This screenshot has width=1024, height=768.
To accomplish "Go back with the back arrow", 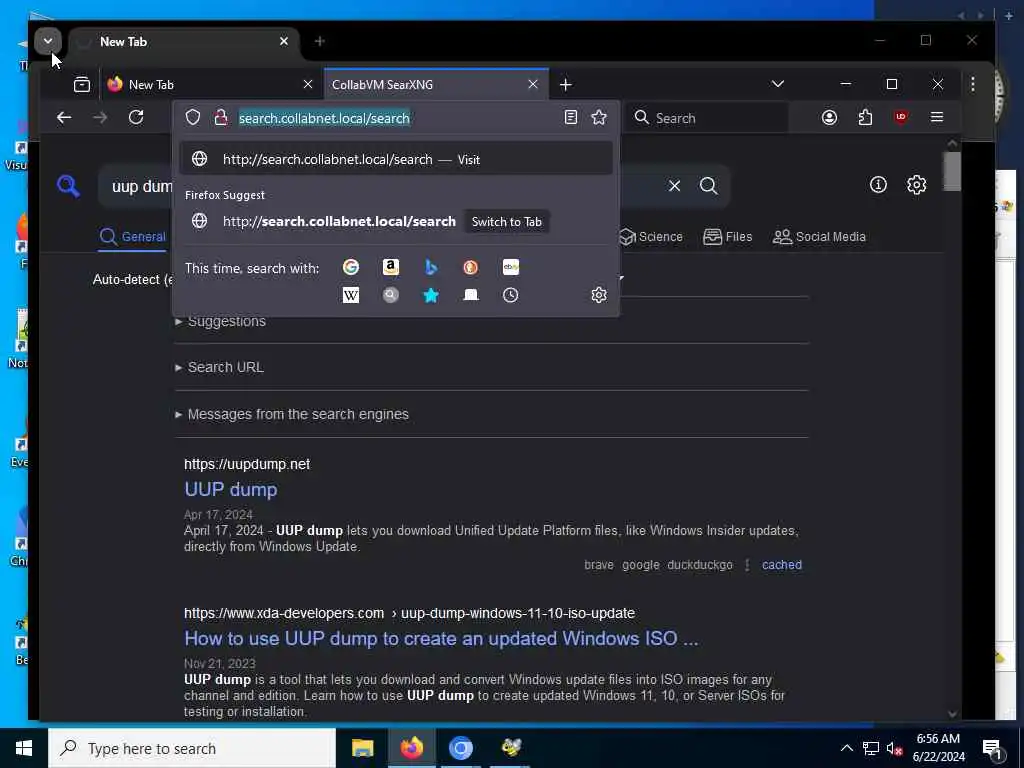I will (x=64, y=118).
